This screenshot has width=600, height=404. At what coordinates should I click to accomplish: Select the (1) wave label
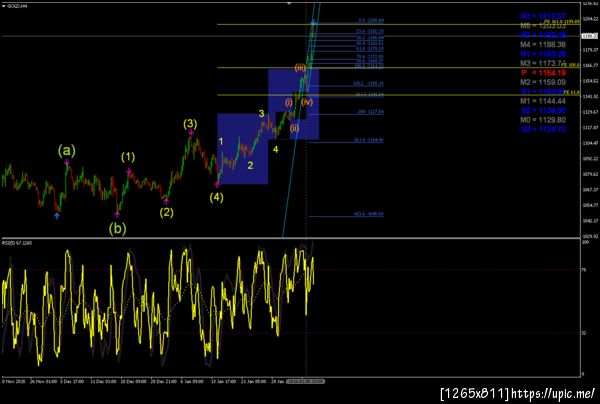(x=128, y=157)
